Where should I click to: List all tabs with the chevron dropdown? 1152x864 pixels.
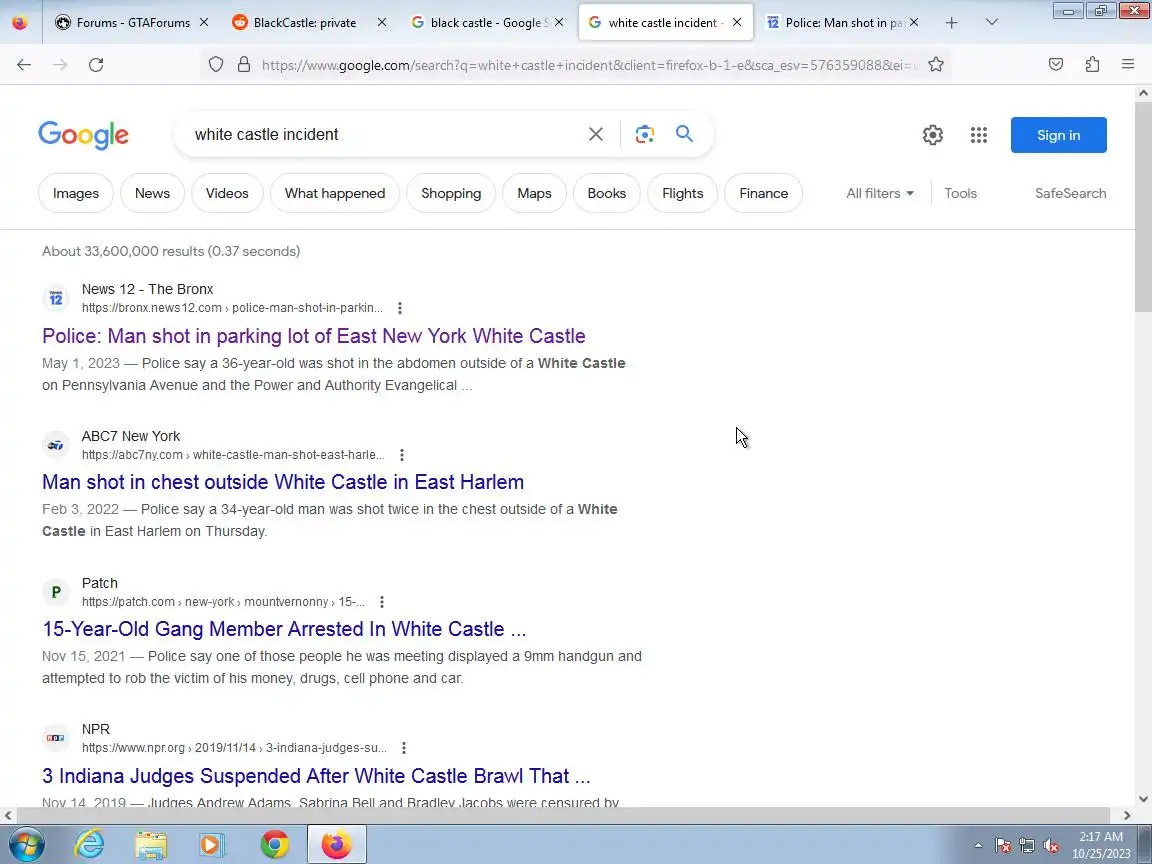coord(992,22)
